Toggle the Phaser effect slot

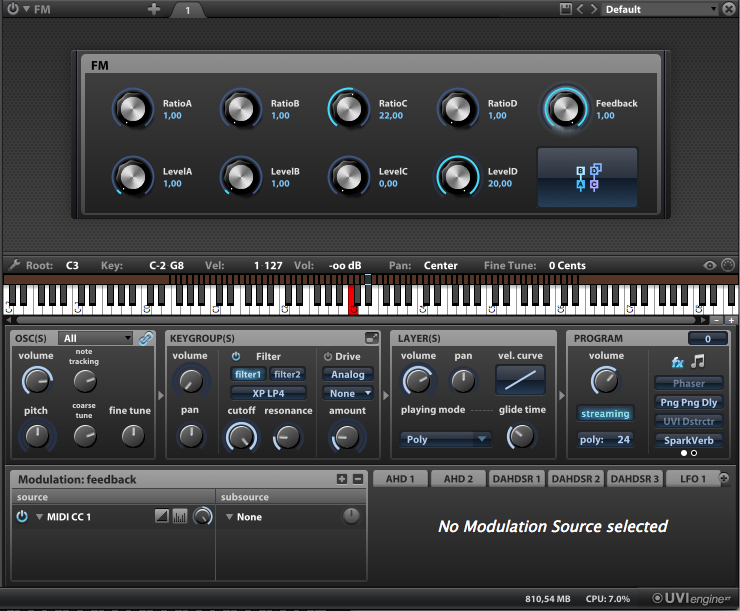[x=689, y=383]
